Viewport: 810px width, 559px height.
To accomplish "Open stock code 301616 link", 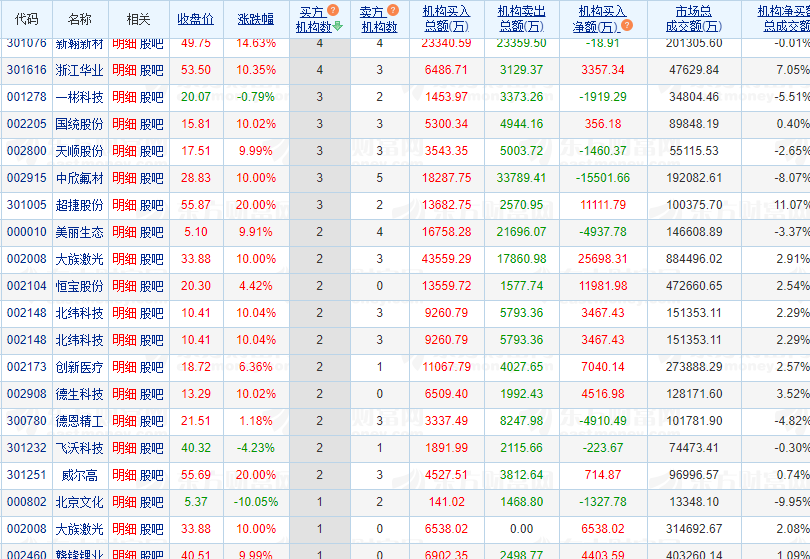I will click(x=27, y=70).
